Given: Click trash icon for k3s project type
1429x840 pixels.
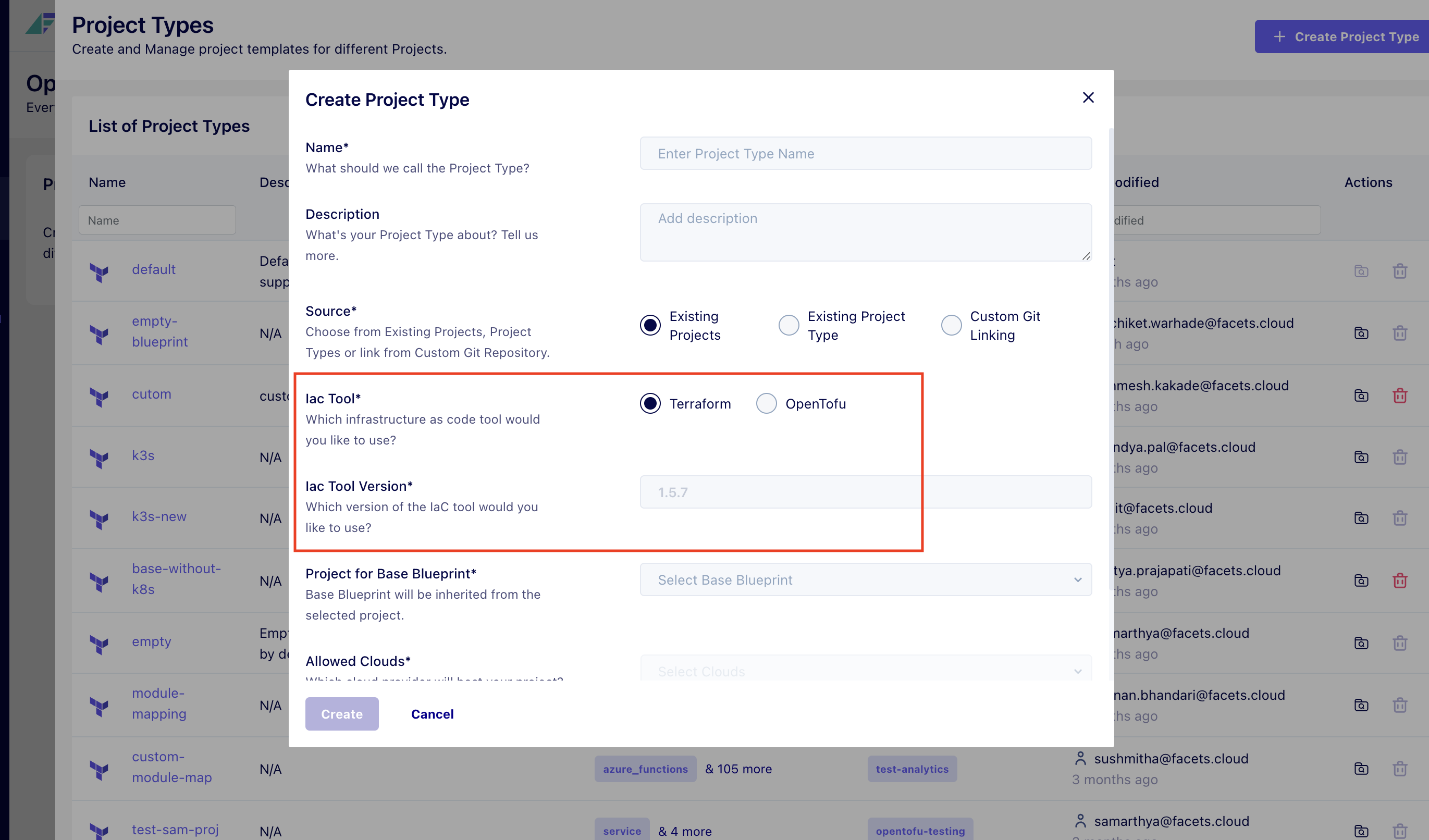Looking at the screenshot, I should (1399, 457).
